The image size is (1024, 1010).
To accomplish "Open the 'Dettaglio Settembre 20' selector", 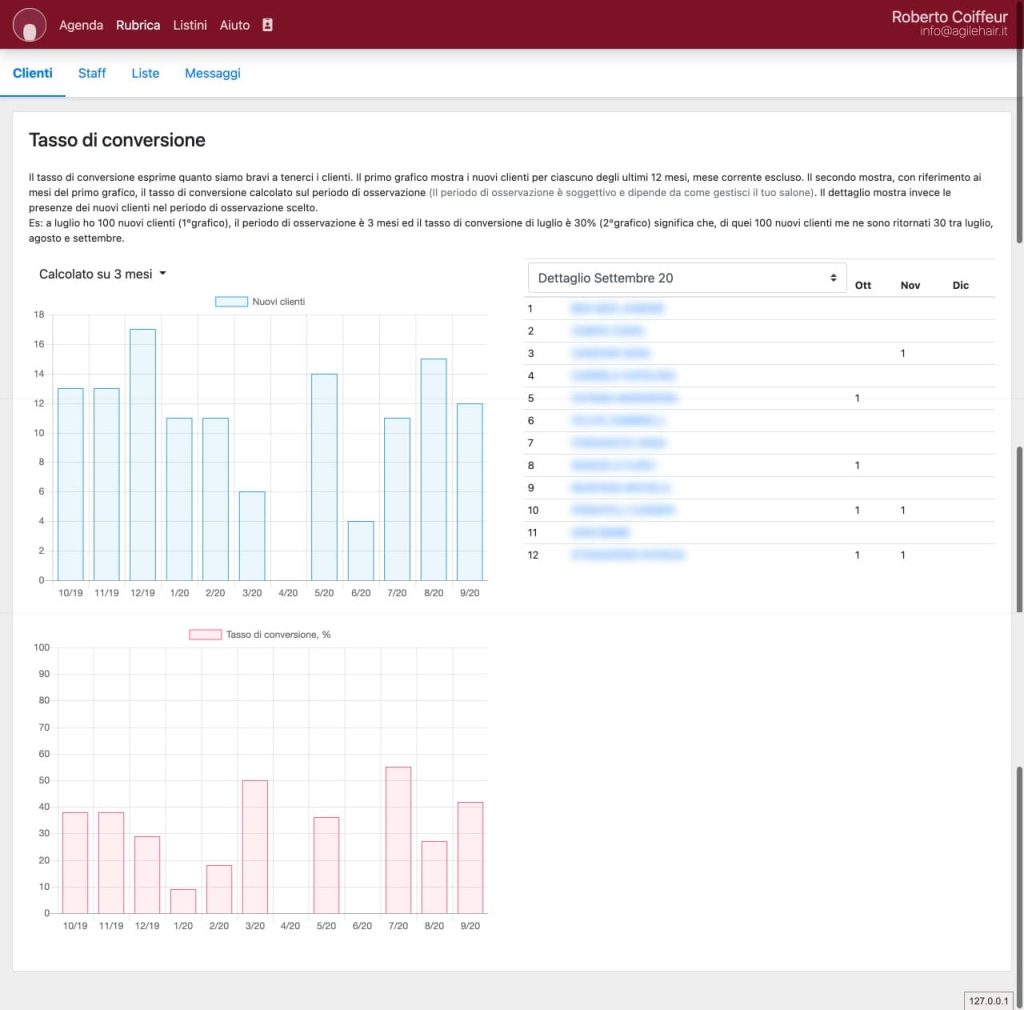I will pyautogui.click(x=686, y=278).
